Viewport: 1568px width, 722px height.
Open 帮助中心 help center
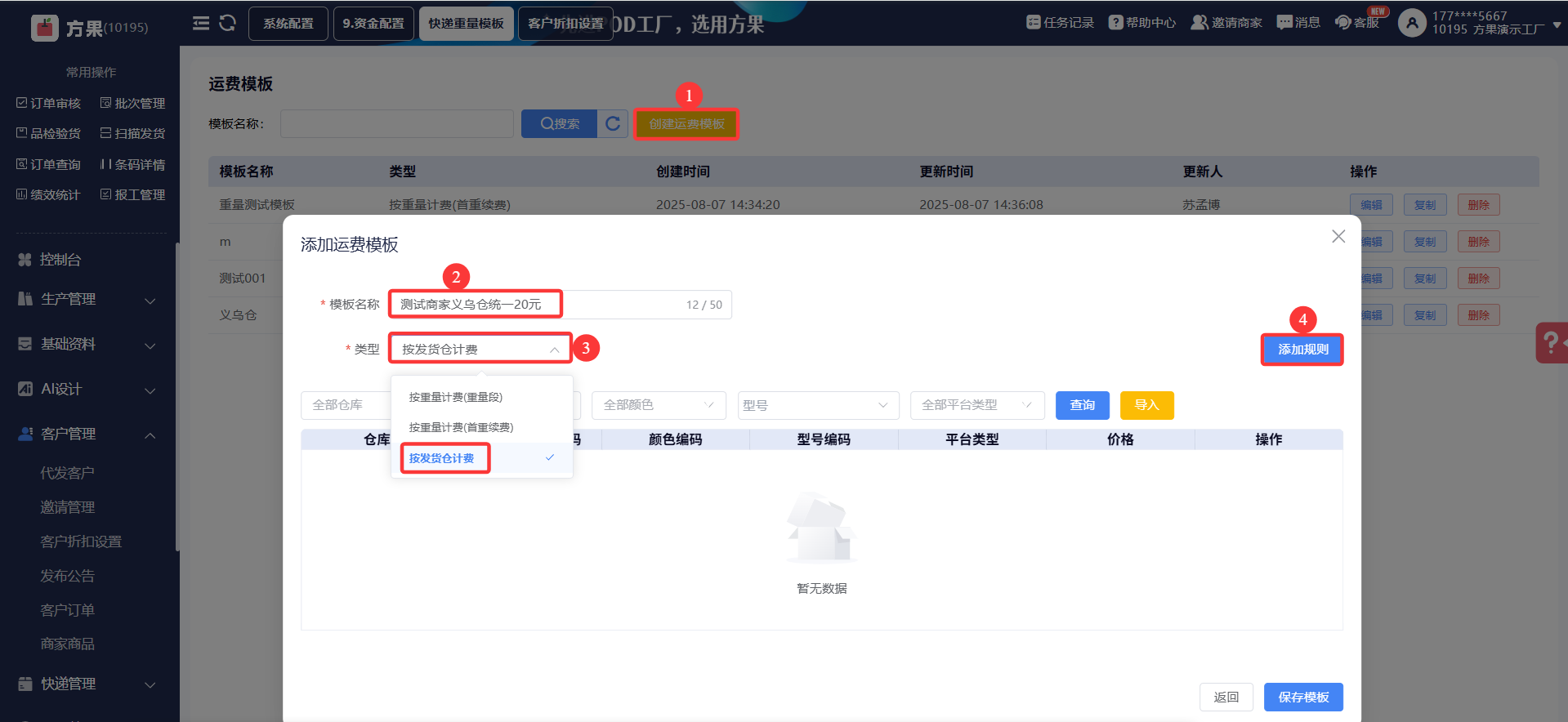[x=1142, y=23]
